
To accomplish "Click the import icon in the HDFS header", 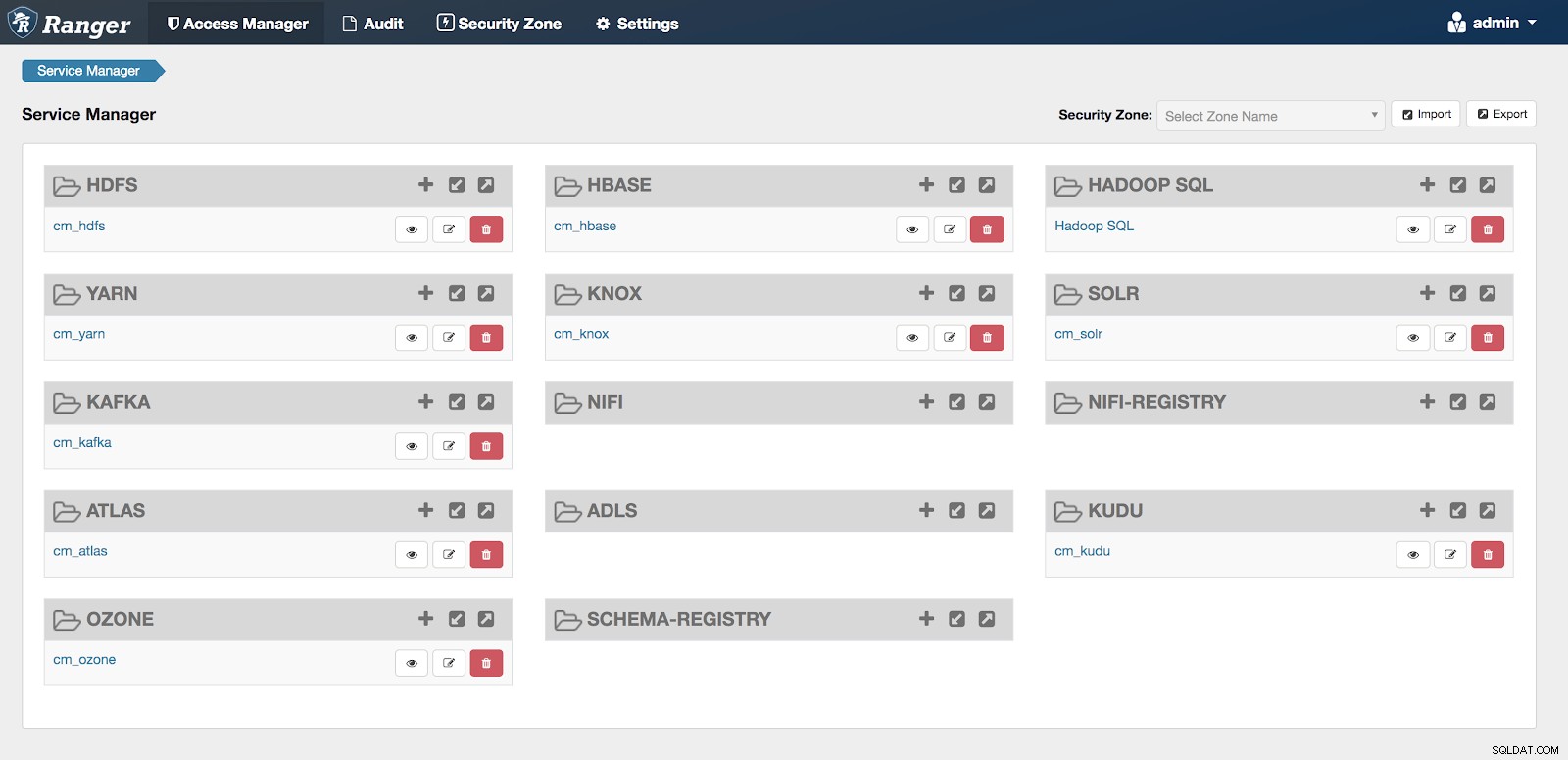I will (457, 184).
